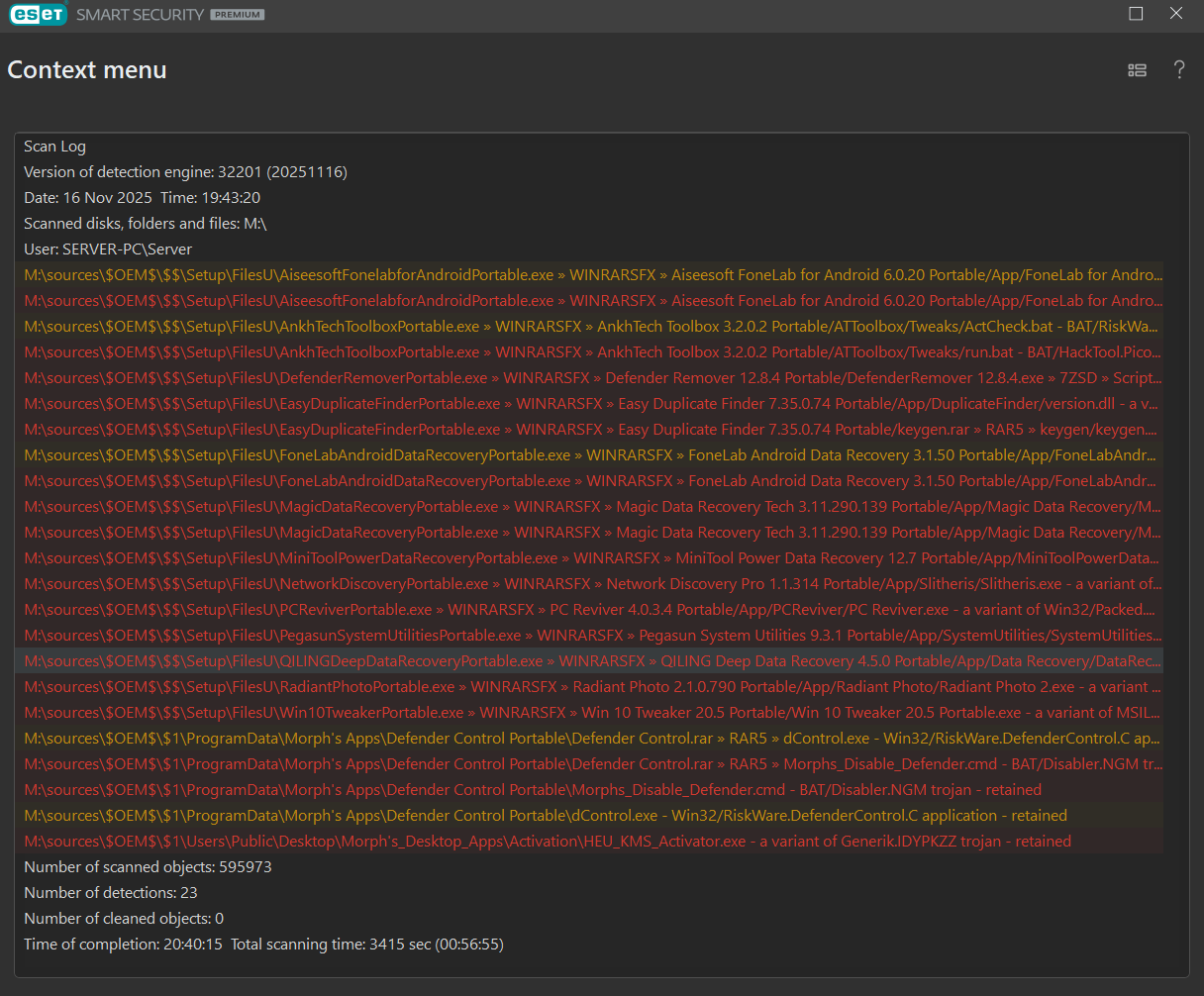Select the PegasunSystemUtilitiesPortable.exe entry
Image resolution: width=1204 pixels, height=996 pixels.
[x=592, y=636]
